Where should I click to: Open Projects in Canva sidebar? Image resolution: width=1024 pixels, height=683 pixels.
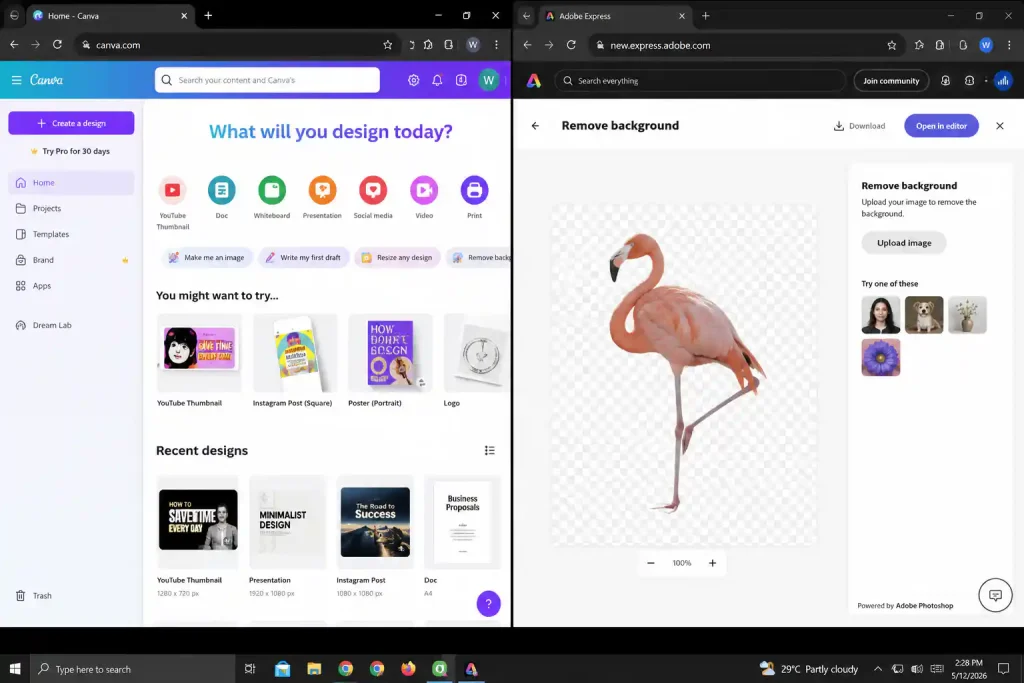click(71, 208)
